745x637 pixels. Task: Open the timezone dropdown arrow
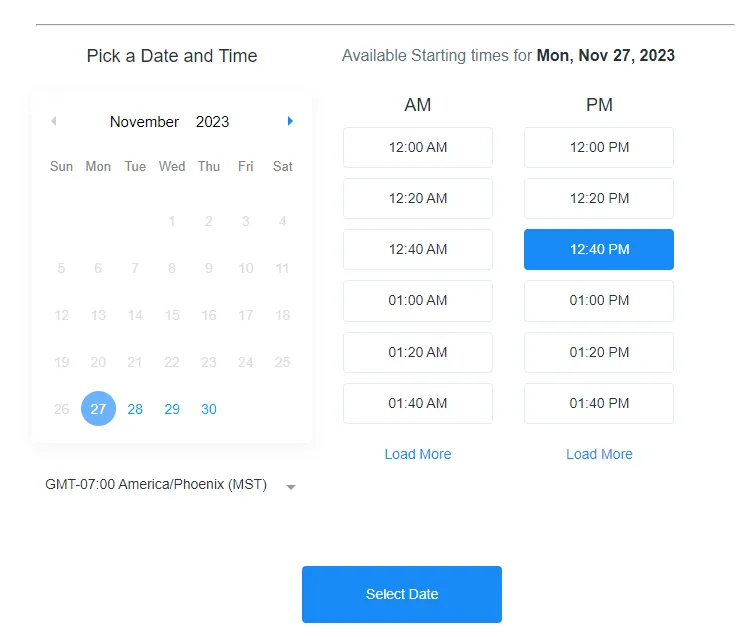[x=291, y=487]
